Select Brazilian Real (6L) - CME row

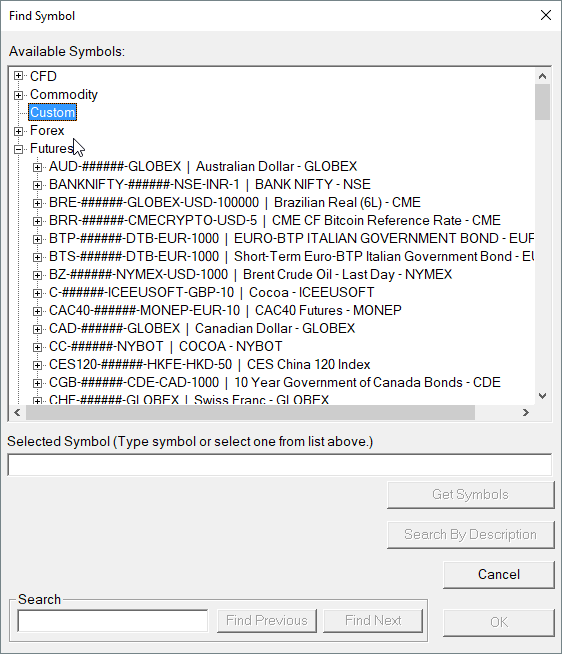pyautogui.click(x=234, y=202)
